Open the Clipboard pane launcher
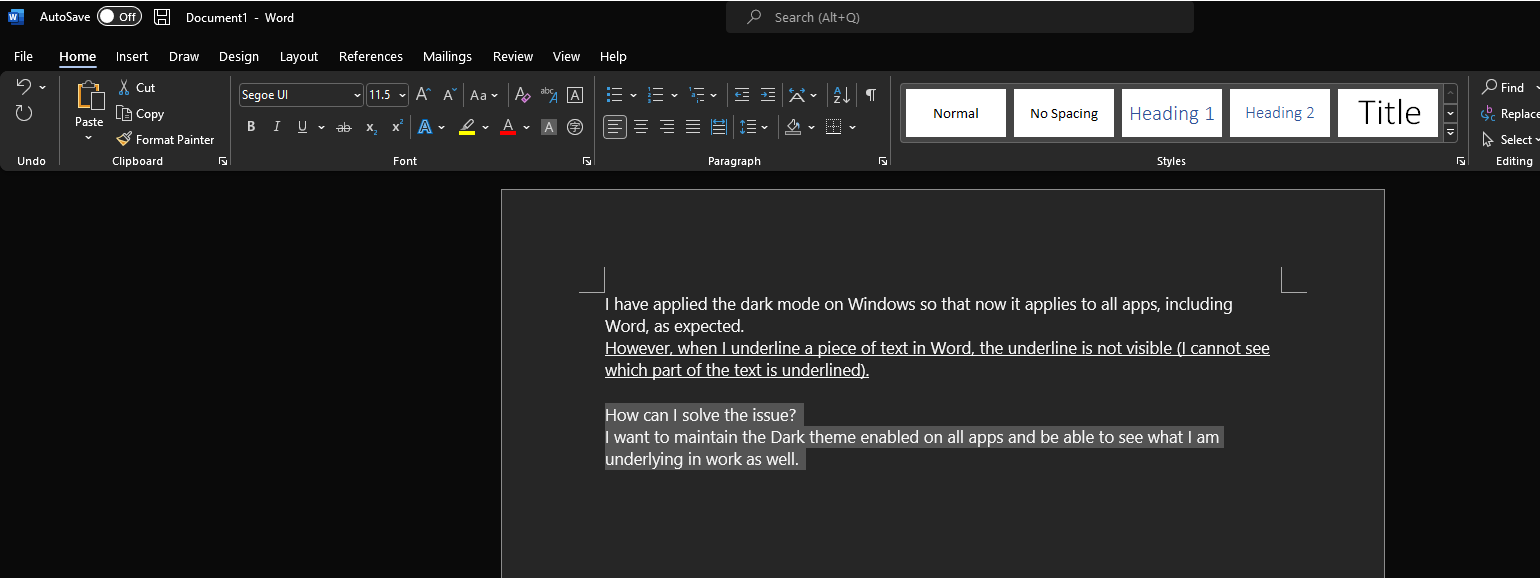The image size is (1540, 578). [x=223, y=161]
